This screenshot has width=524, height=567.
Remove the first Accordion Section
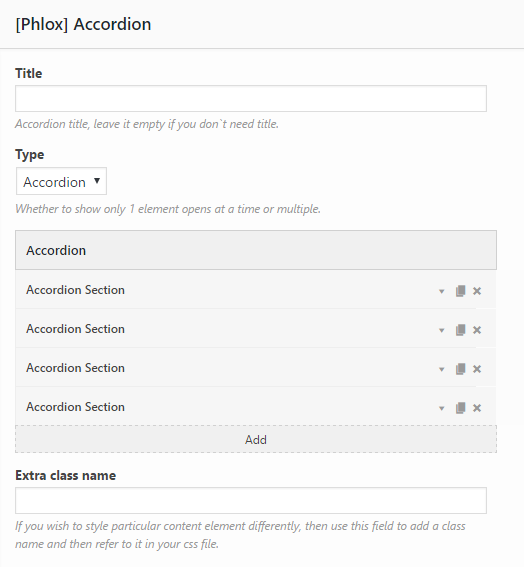pyautogui.click(x=477, y=291)
